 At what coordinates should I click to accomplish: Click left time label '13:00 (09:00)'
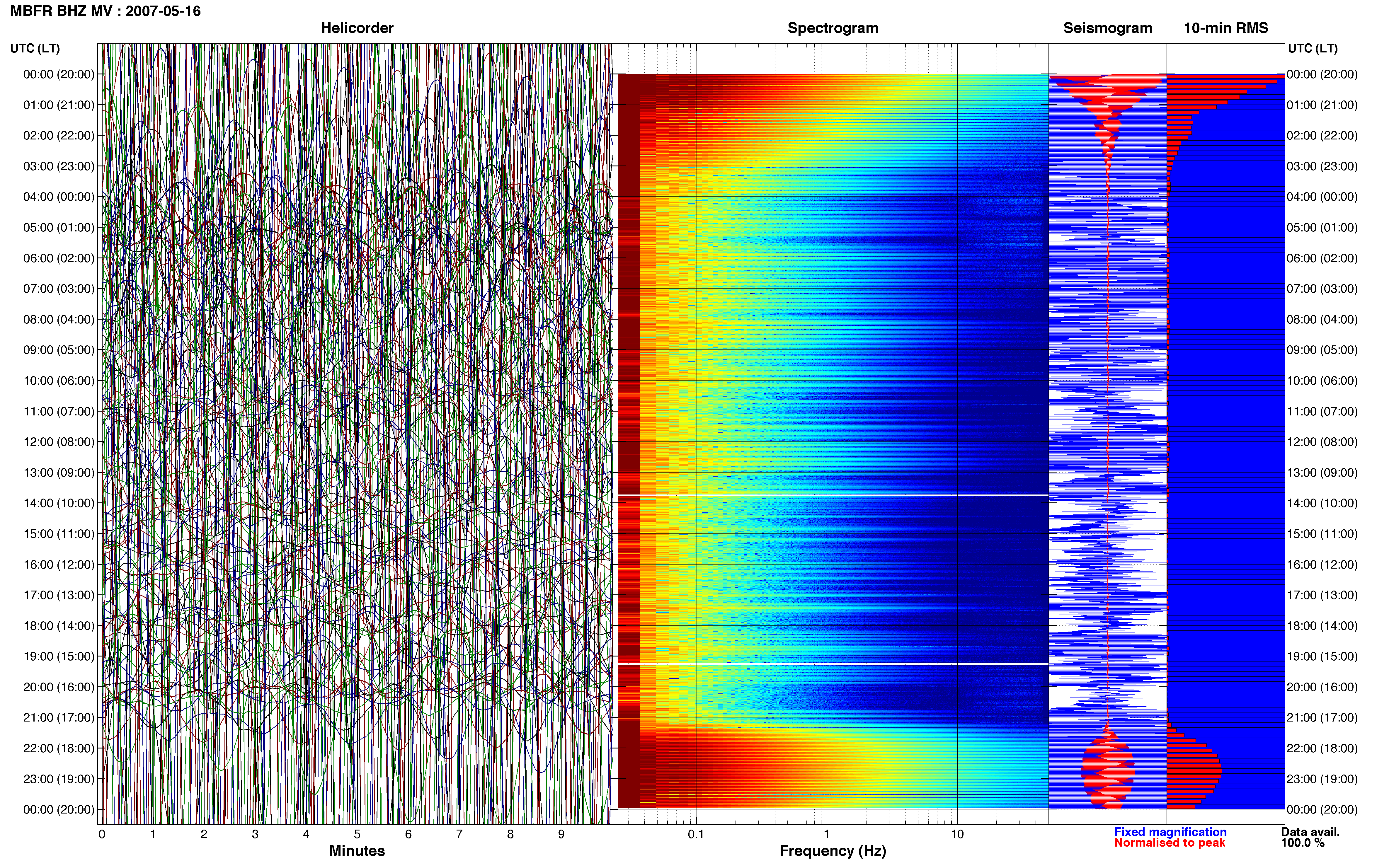(59, 473)
